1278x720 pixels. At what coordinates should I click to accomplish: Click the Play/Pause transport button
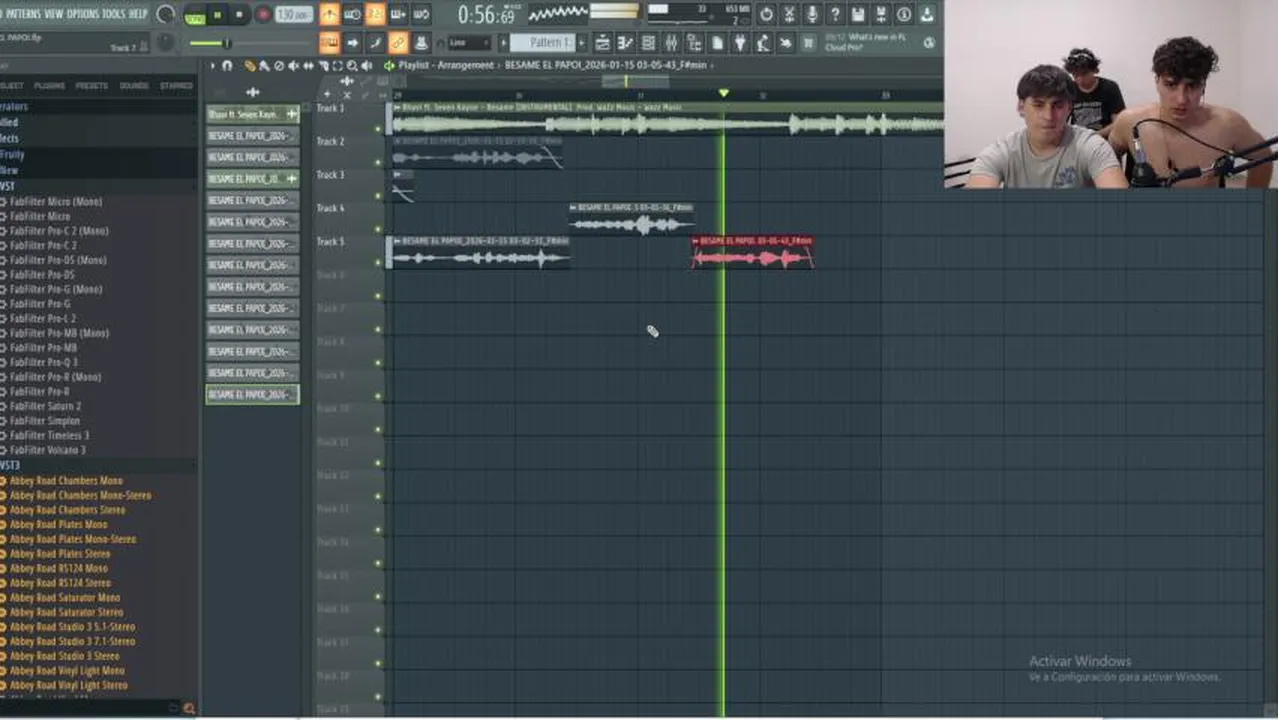pos(217,15)
